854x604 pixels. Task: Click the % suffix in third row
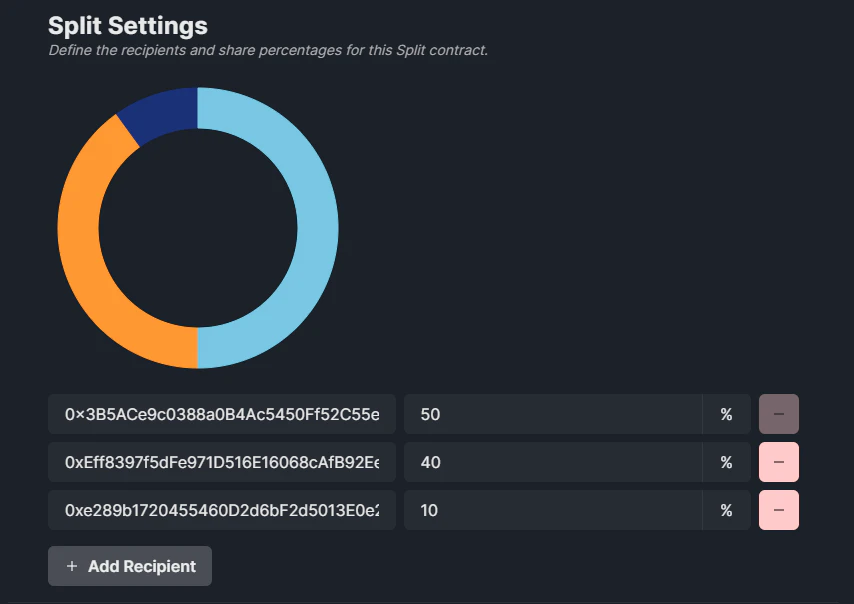coord(726,510)
